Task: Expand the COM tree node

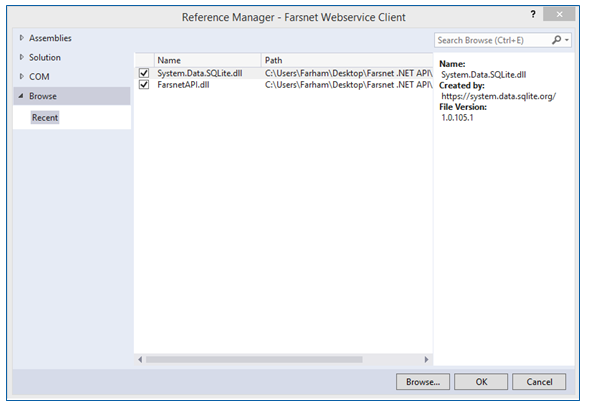Action: [21, 76]
